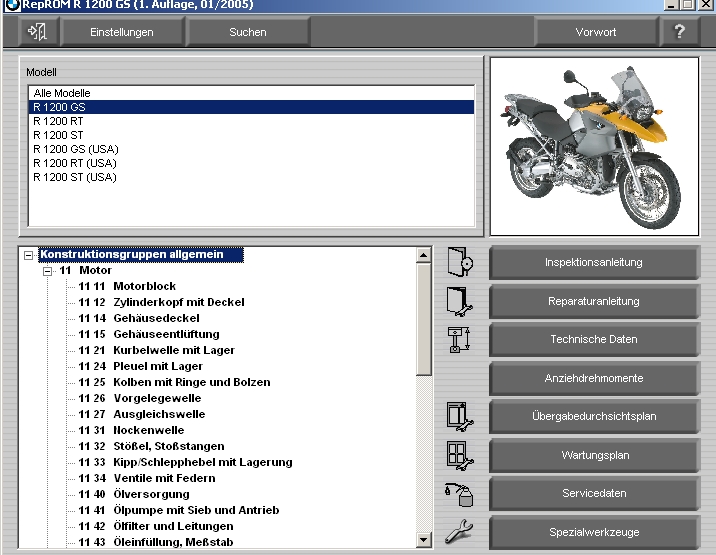Select 11 14 Gehäusedeckel
716x555 pixels.
pyautogui.click(x=139, y=318)
